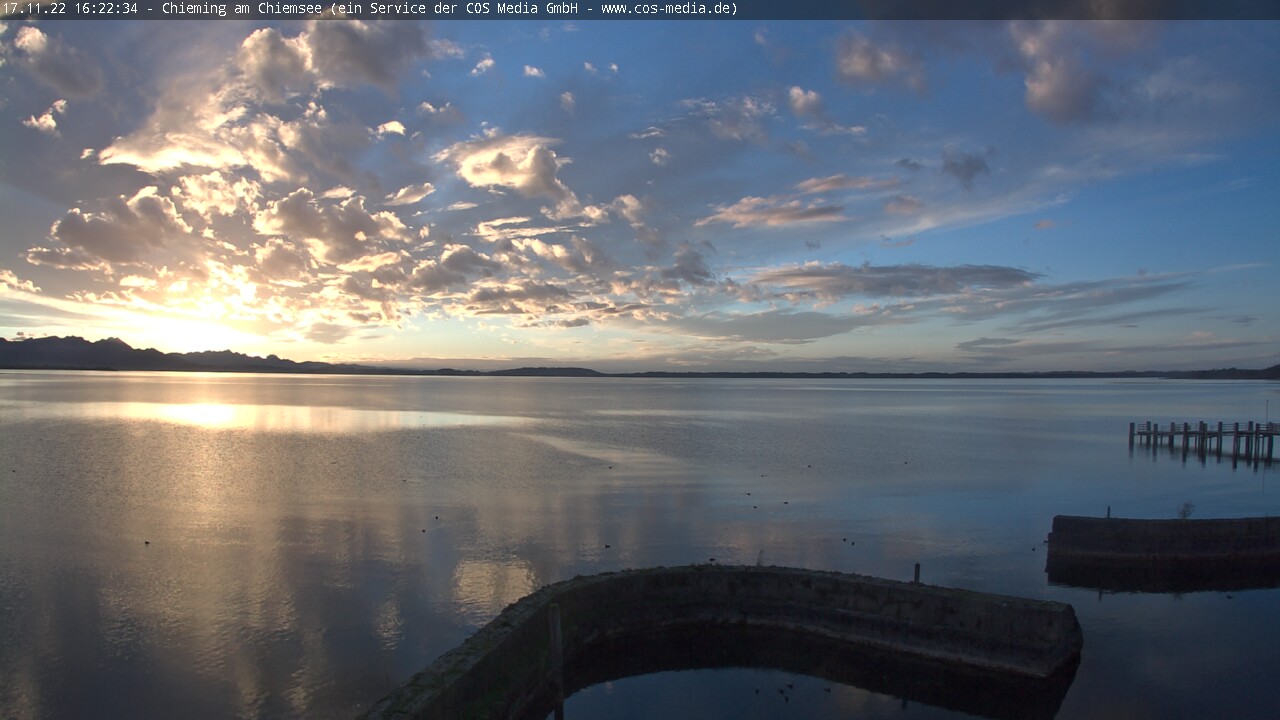The image size is (1280, 720).
Task: Click the 17.11.22 date stamp
Action: pyautogui.click(x=30, y=9)
